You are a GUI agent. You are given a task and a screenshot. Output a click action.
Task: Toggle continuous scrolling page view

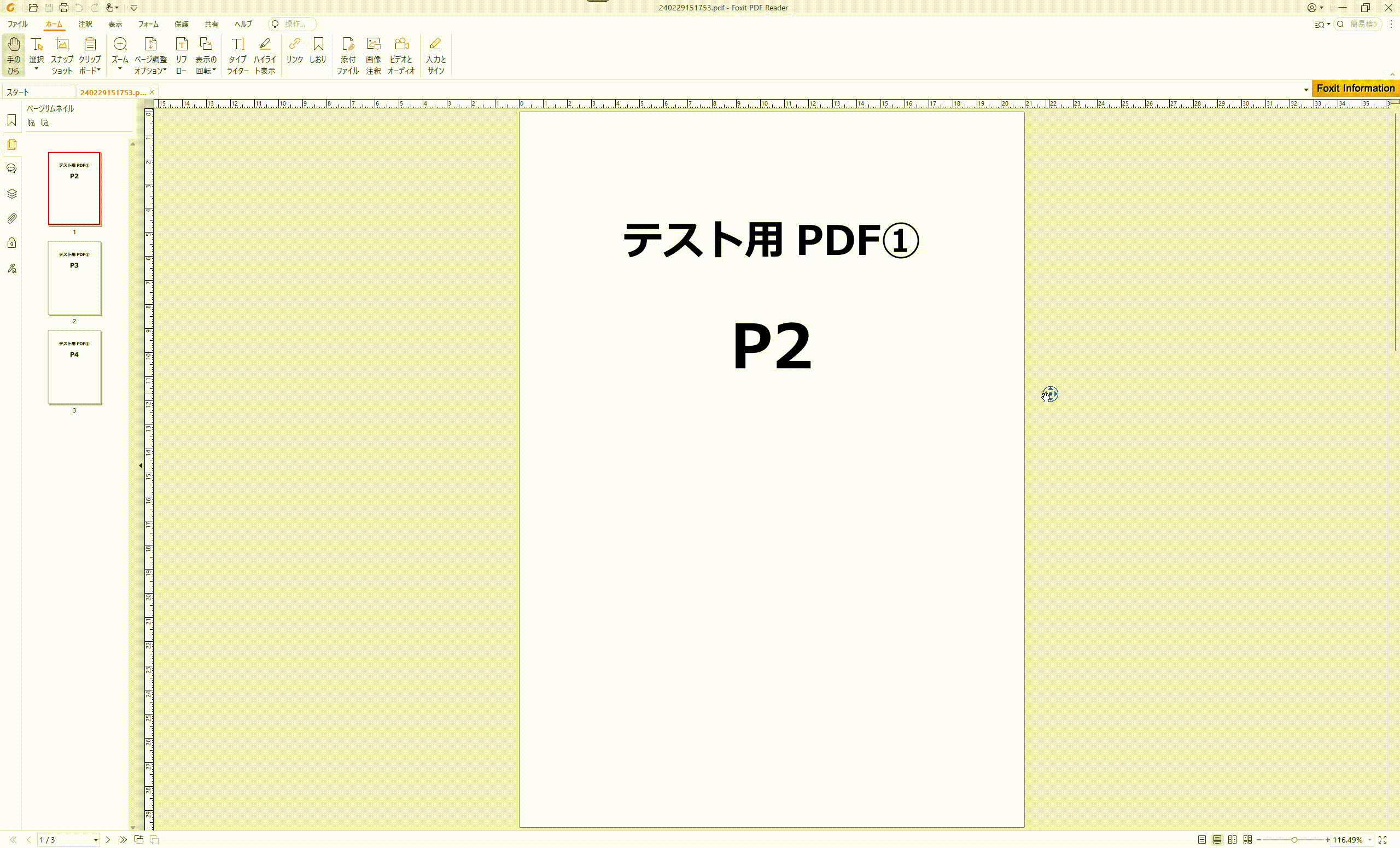coord(1217,839)
